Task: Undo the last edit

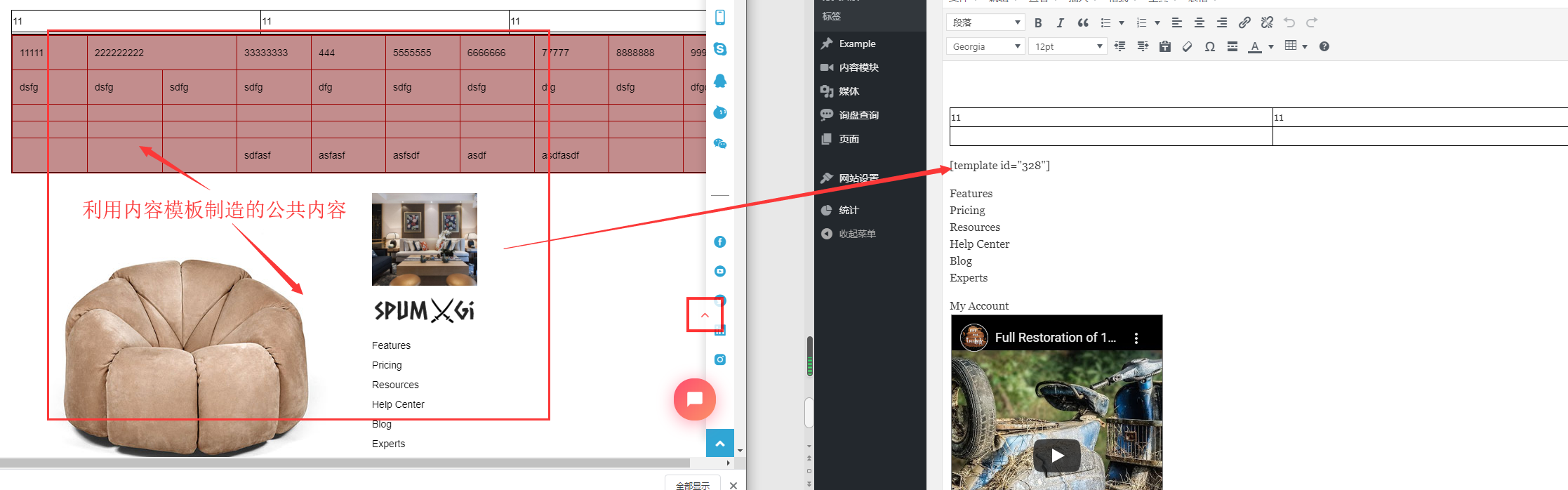Action: point(1289,22)
